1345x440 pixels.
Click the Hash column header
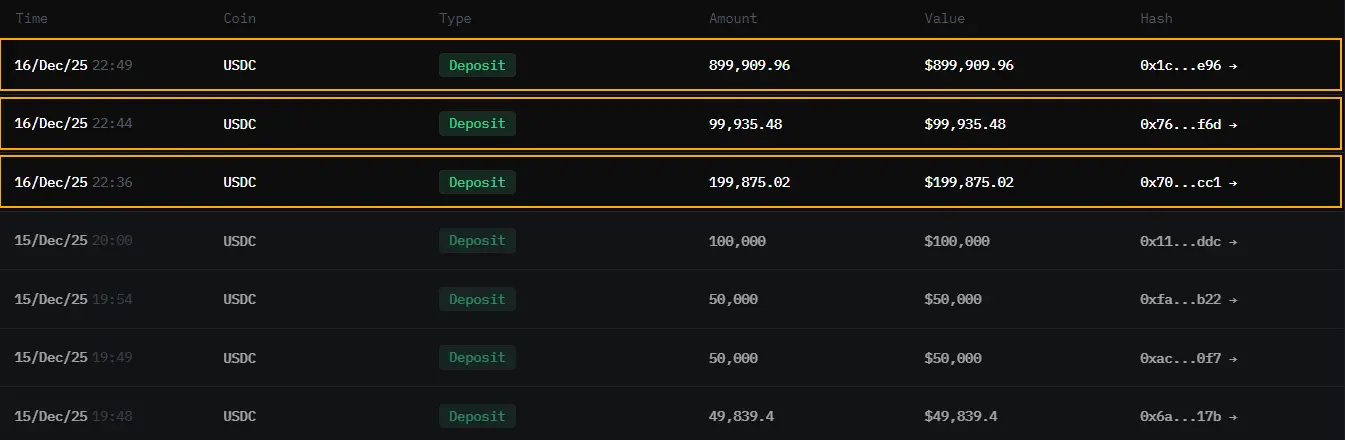(x=1156, y=18)
